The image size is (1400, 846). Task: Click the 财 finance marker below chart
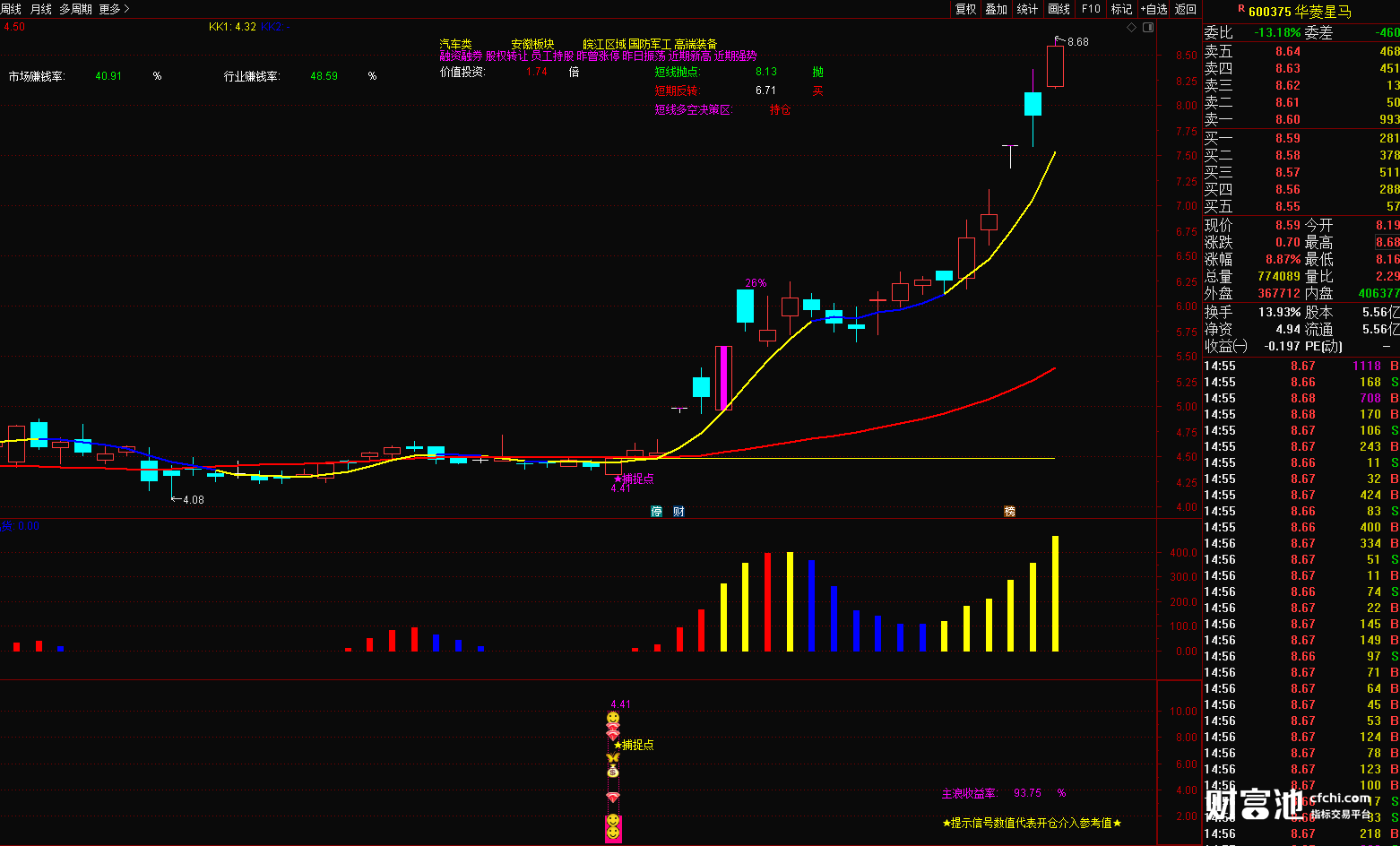point(678,512)
